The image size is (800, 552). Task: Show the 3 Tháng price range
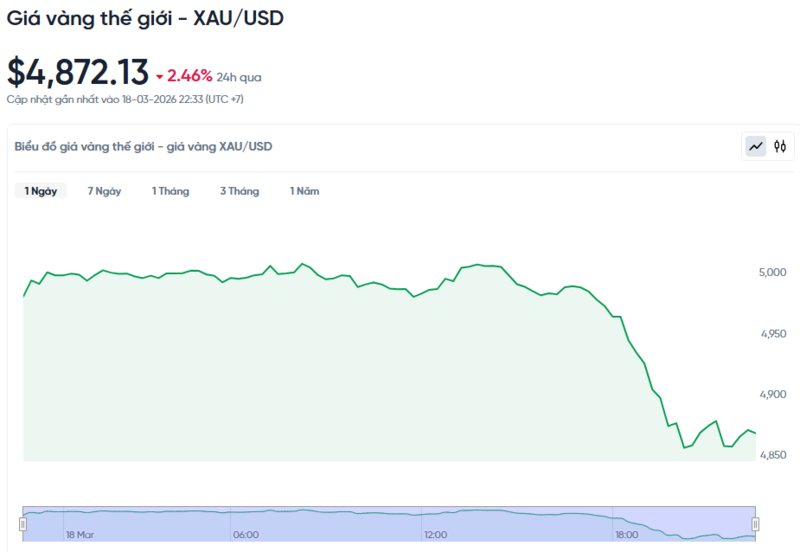239,191
